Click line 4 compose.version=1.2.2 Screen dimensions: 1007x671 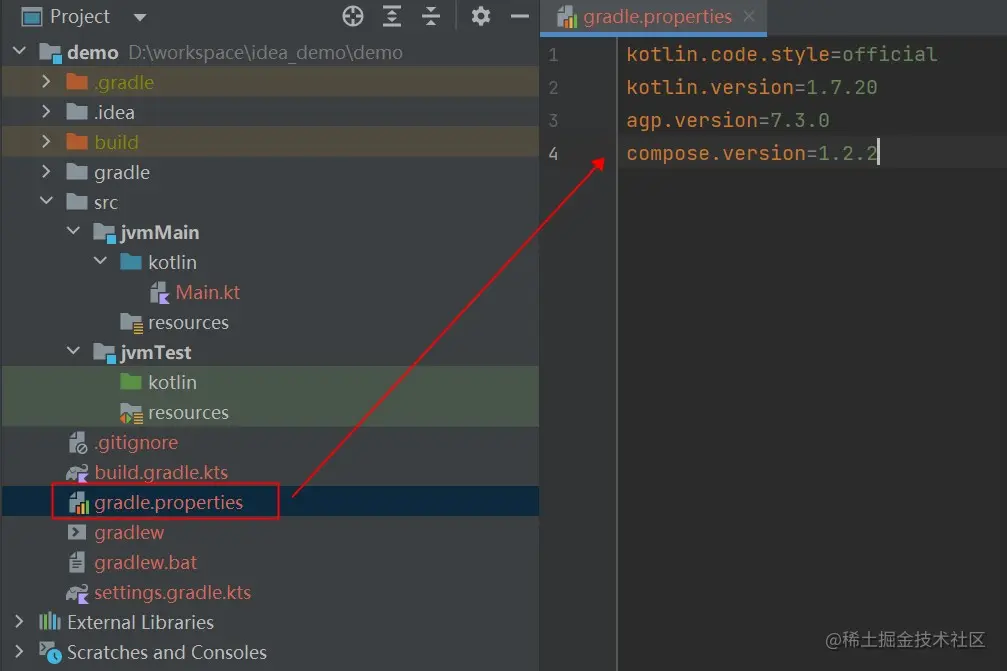752,153
